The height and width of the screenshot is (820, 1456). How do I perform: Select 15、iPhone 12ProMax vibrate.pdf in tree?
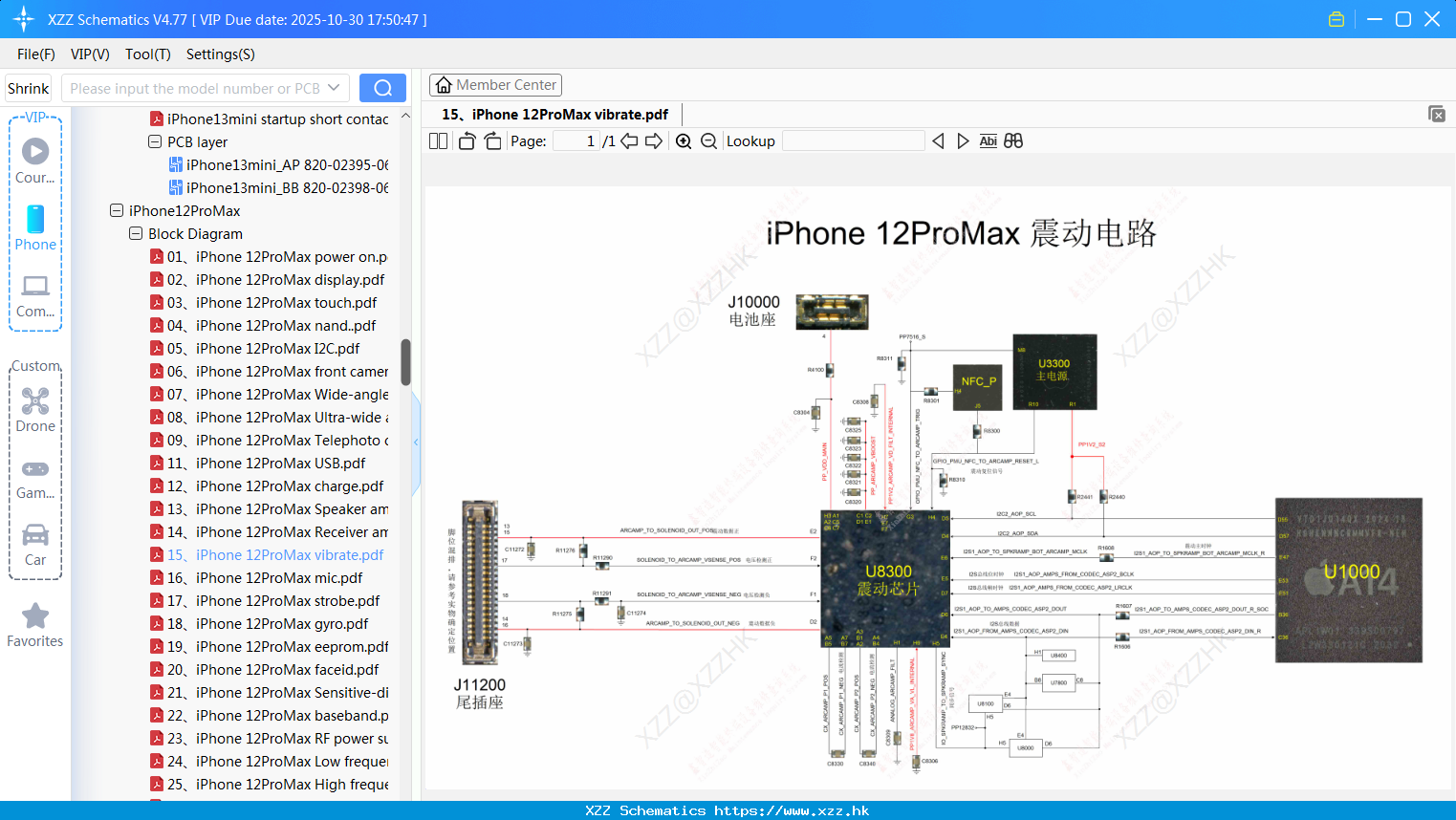(x=267, y=554)
